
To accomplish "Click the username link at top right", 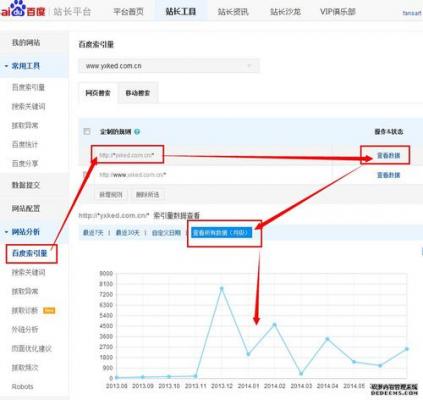I will [413, 13].
